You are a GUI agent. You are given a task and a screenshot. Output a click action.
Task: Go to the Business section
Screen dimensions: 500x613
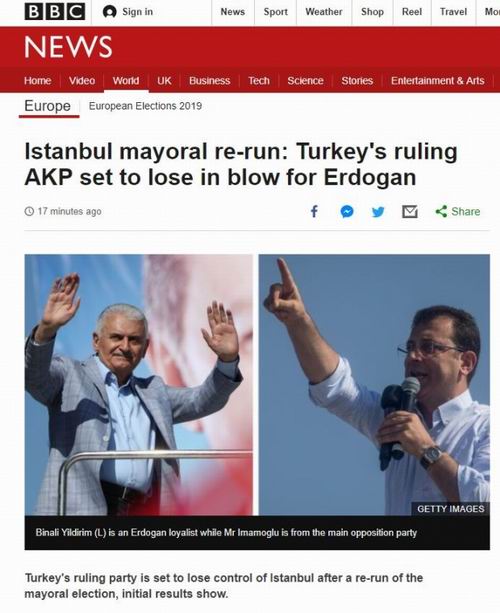click(210, 81)
